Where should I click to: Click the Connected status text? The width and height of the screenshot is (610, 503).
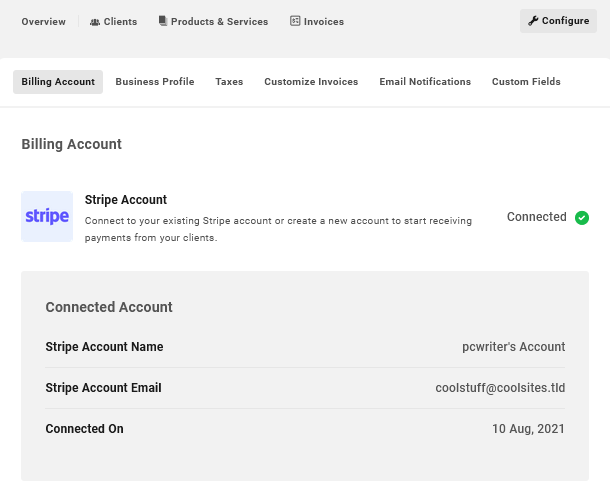point(536,217)
